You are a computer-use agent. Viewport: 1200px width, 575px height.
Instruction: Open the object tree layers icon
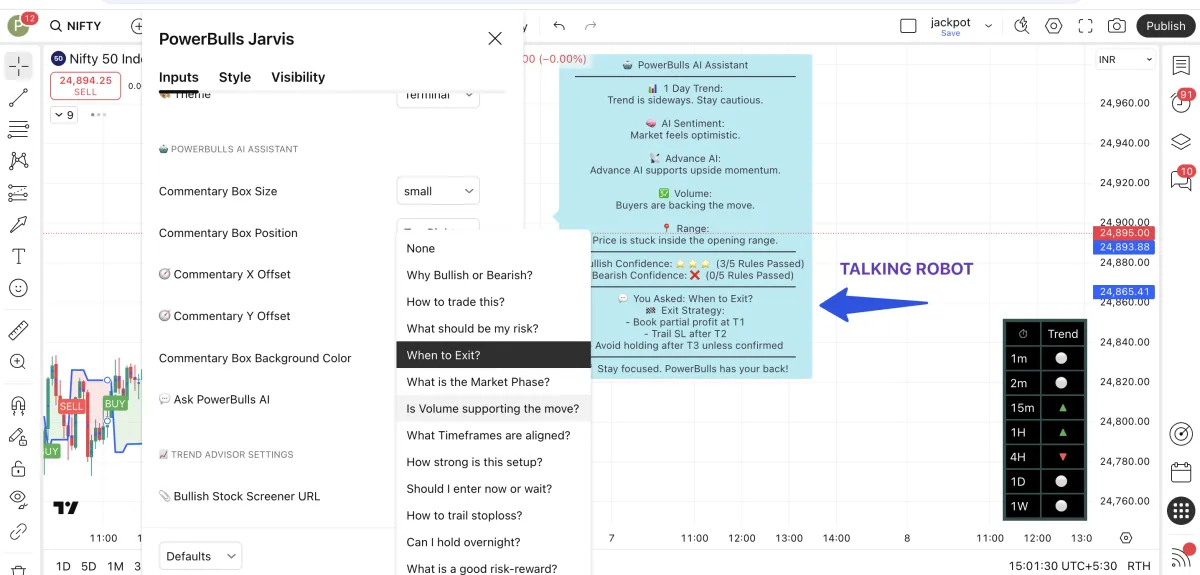1181,141
